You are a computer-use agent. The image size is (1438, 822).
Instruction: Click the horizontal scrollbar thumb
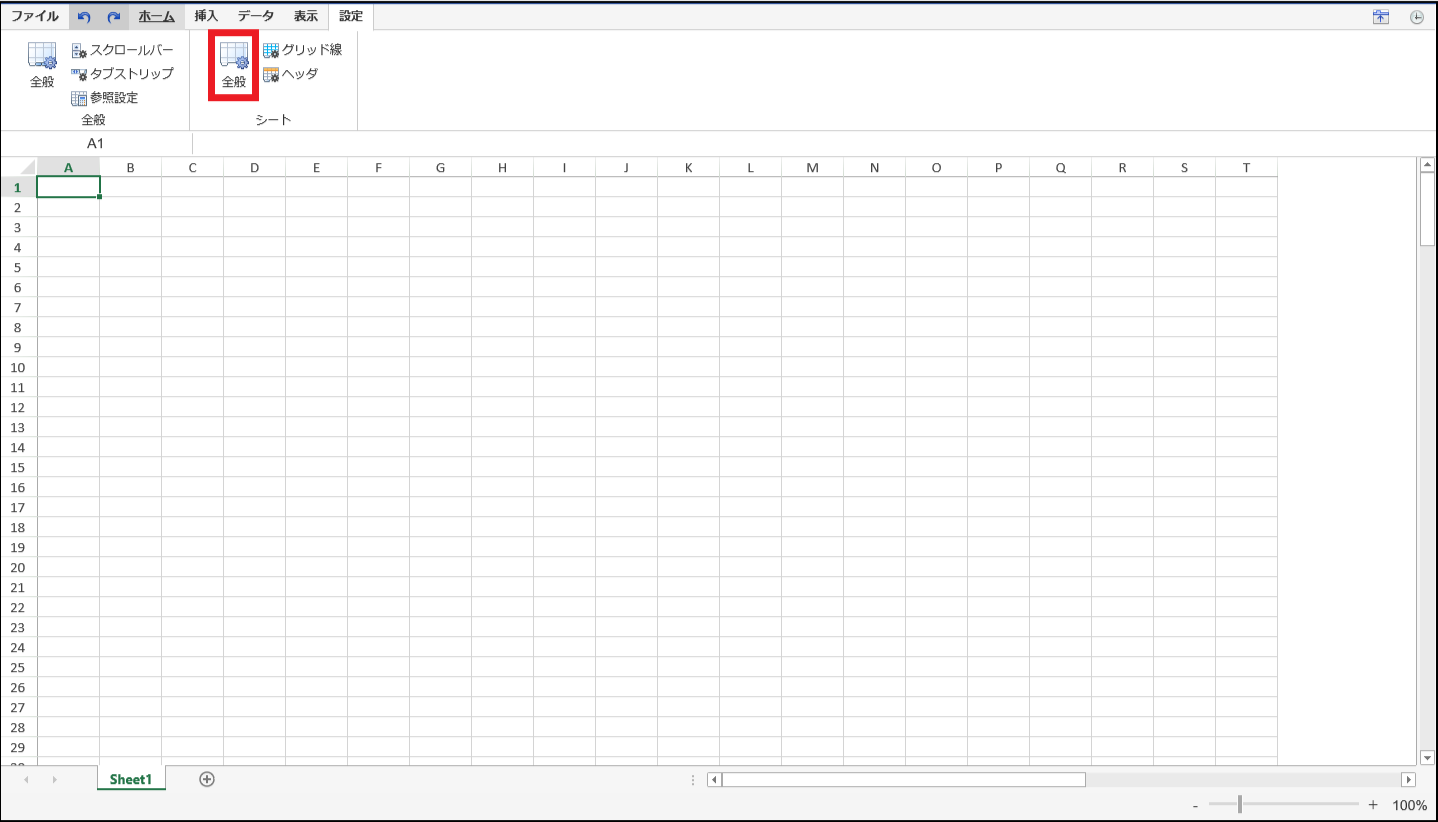[903, 779]
